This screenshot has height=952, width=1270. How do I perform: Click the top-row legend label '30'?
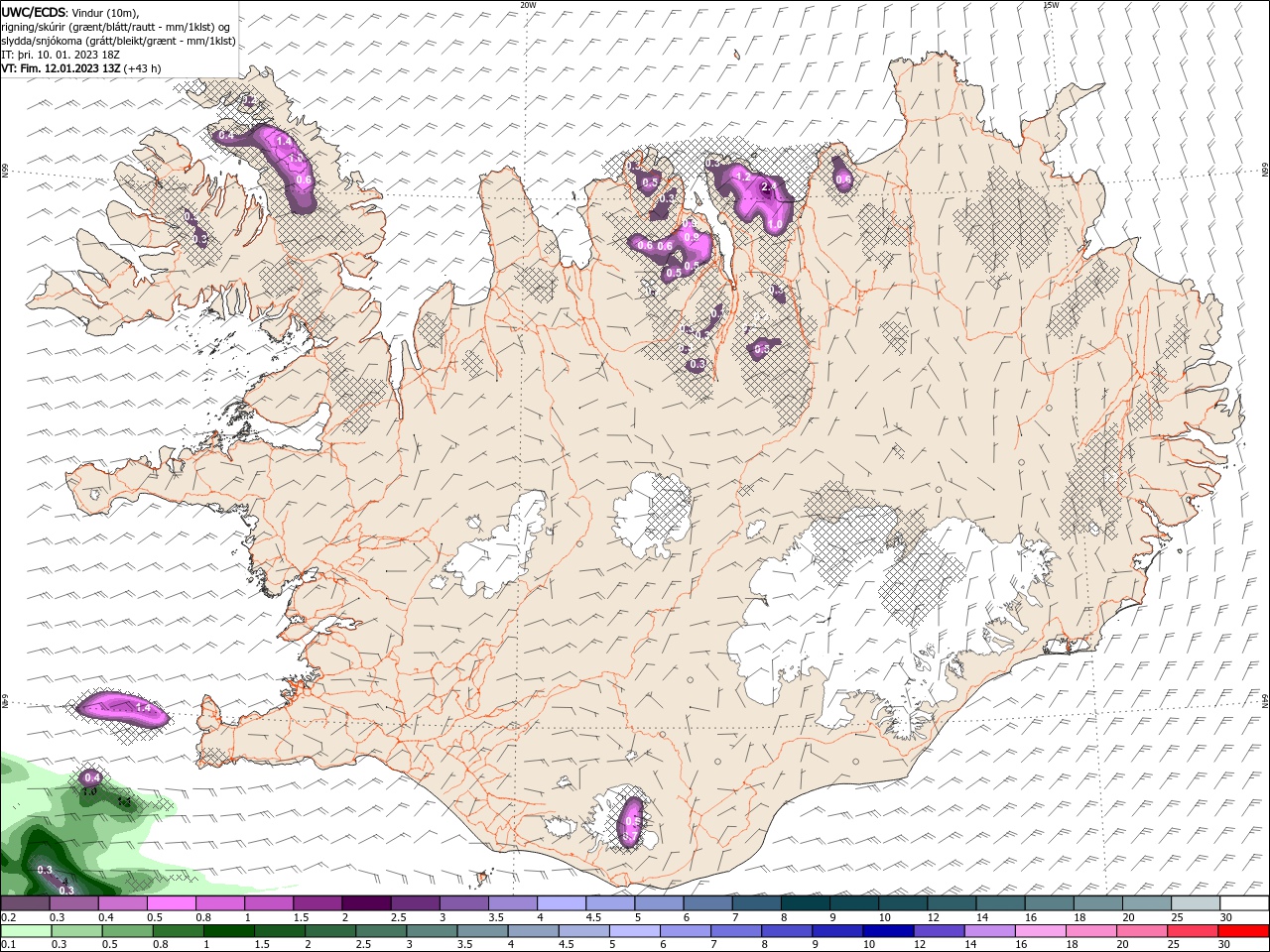(1225, 917)
